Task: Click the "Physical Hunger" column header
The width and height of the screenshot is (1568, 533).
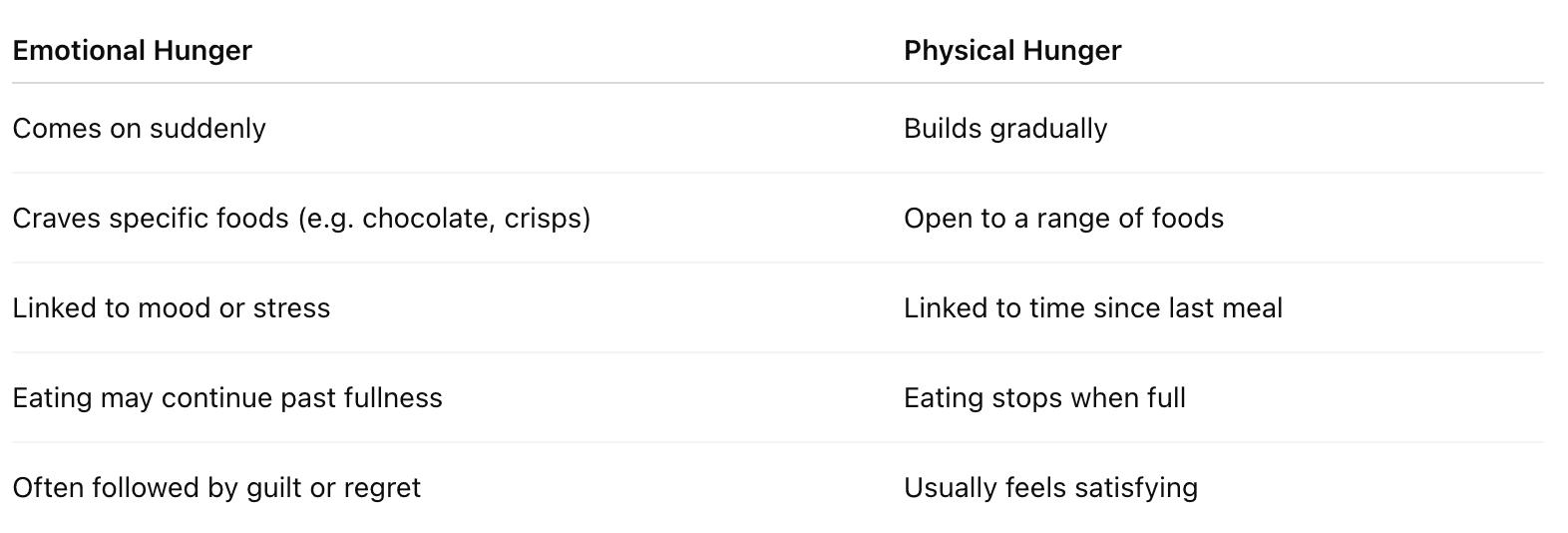Action: coord(1012,51)
